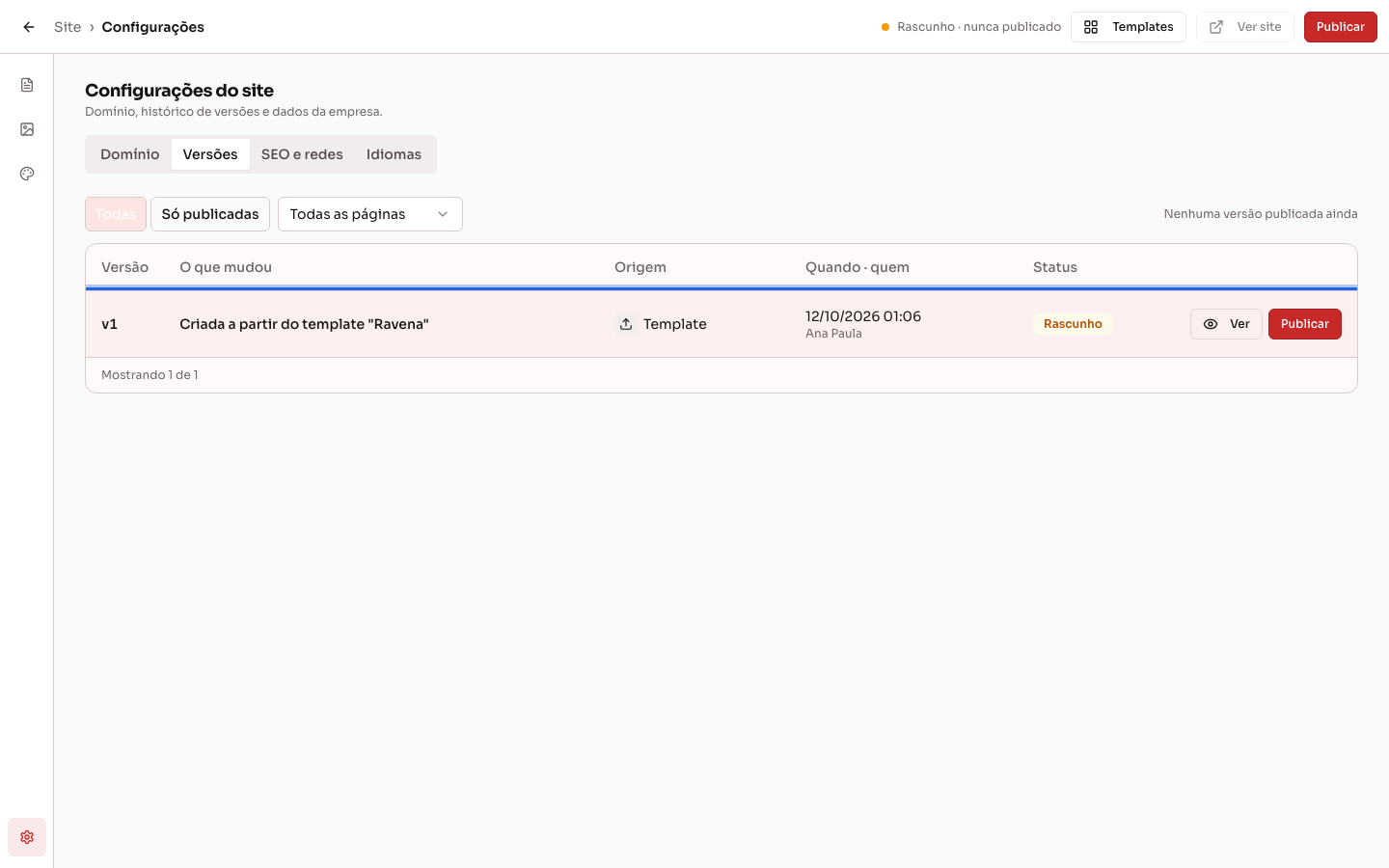The image size is (1389, 868).
Task: Select the Versões tab
Action: [x=210, y=154]
